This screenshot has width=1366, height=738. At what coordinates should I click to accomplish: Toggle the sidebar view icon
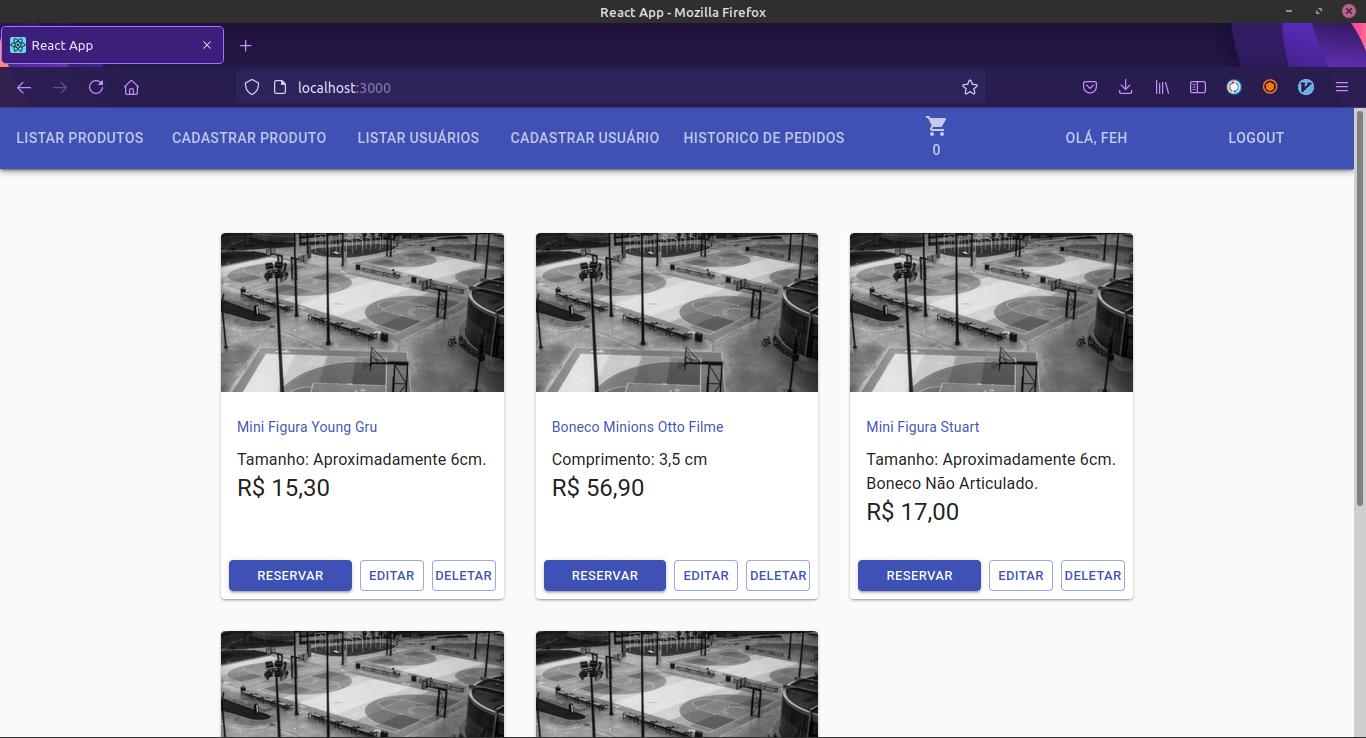click(x=1198, y=88)
